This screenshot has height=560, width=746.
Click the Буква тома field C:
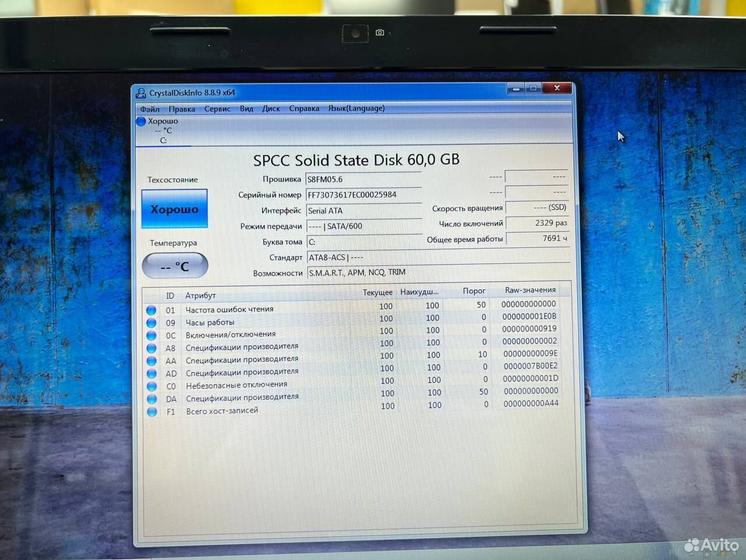[x=363, y=242]
